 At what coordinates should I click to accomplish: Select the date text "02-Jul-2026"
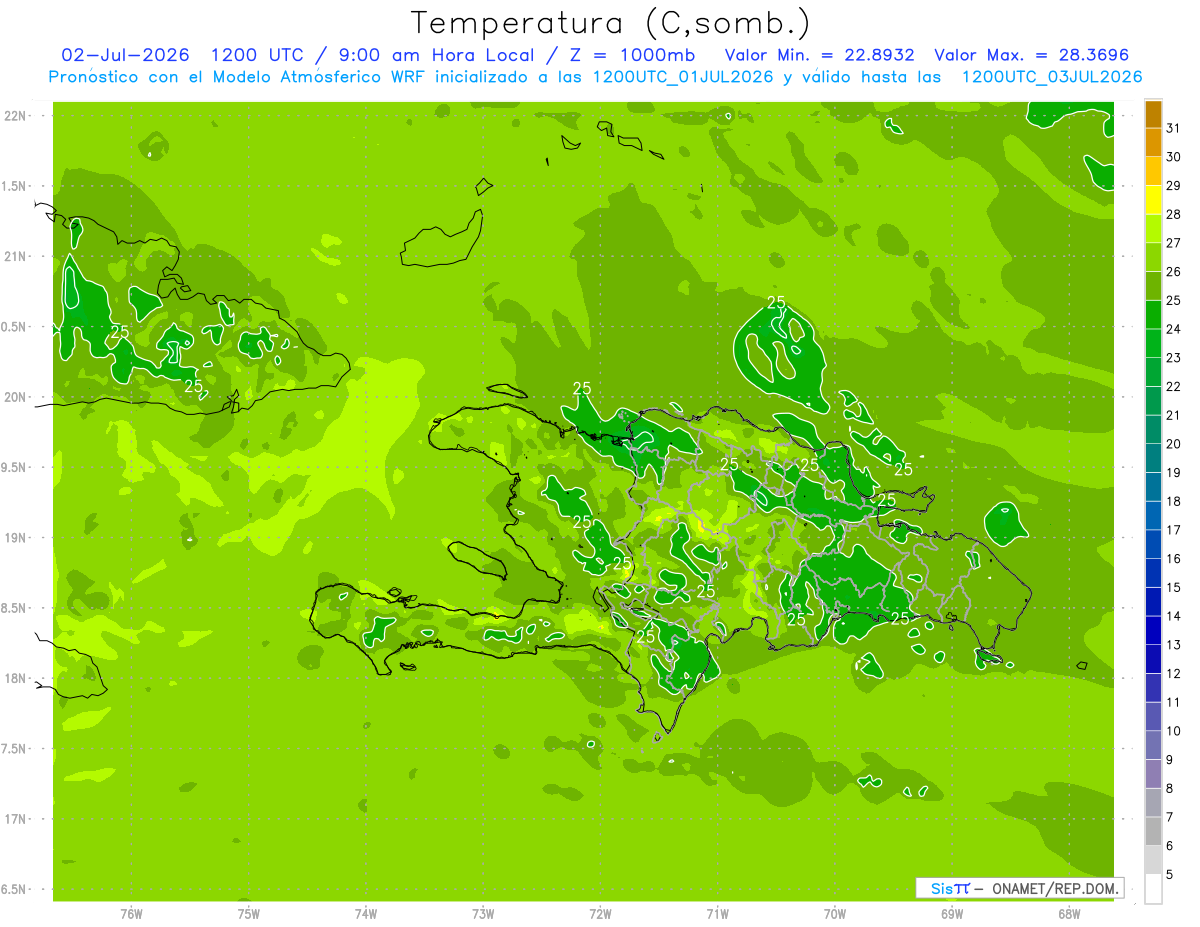pos(127,55)
